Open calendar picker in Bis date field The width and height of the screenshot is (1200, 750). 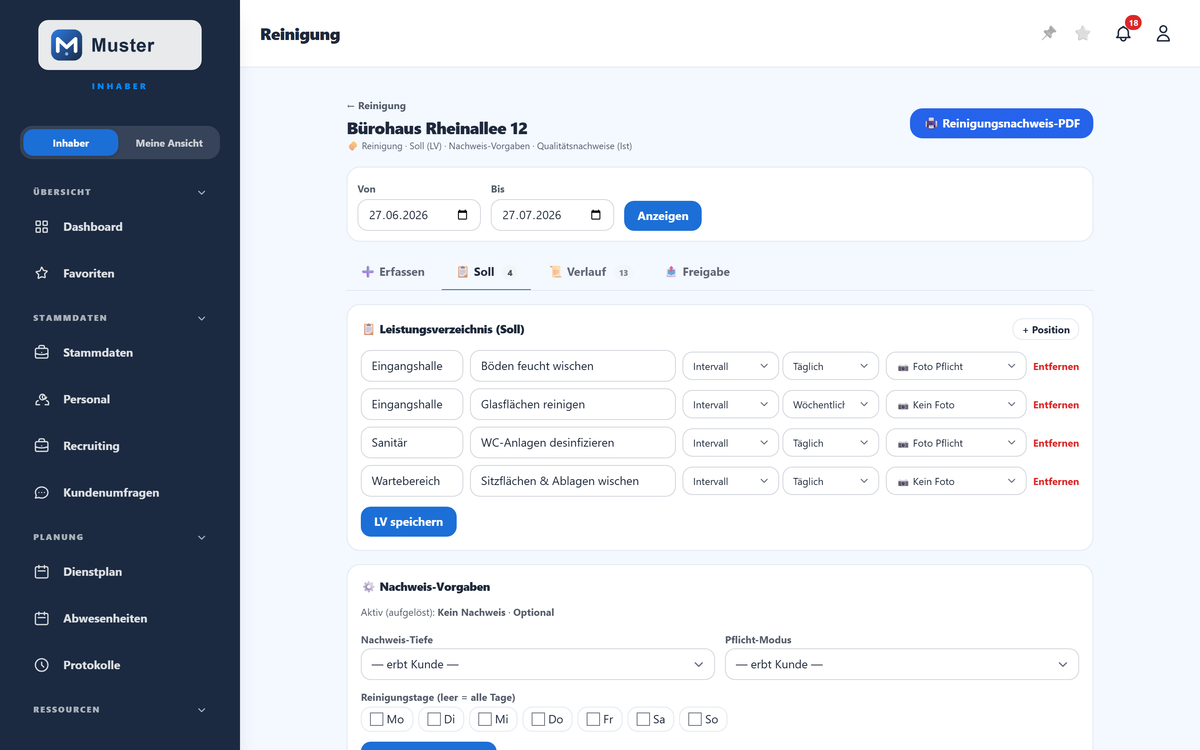[596, 215]
